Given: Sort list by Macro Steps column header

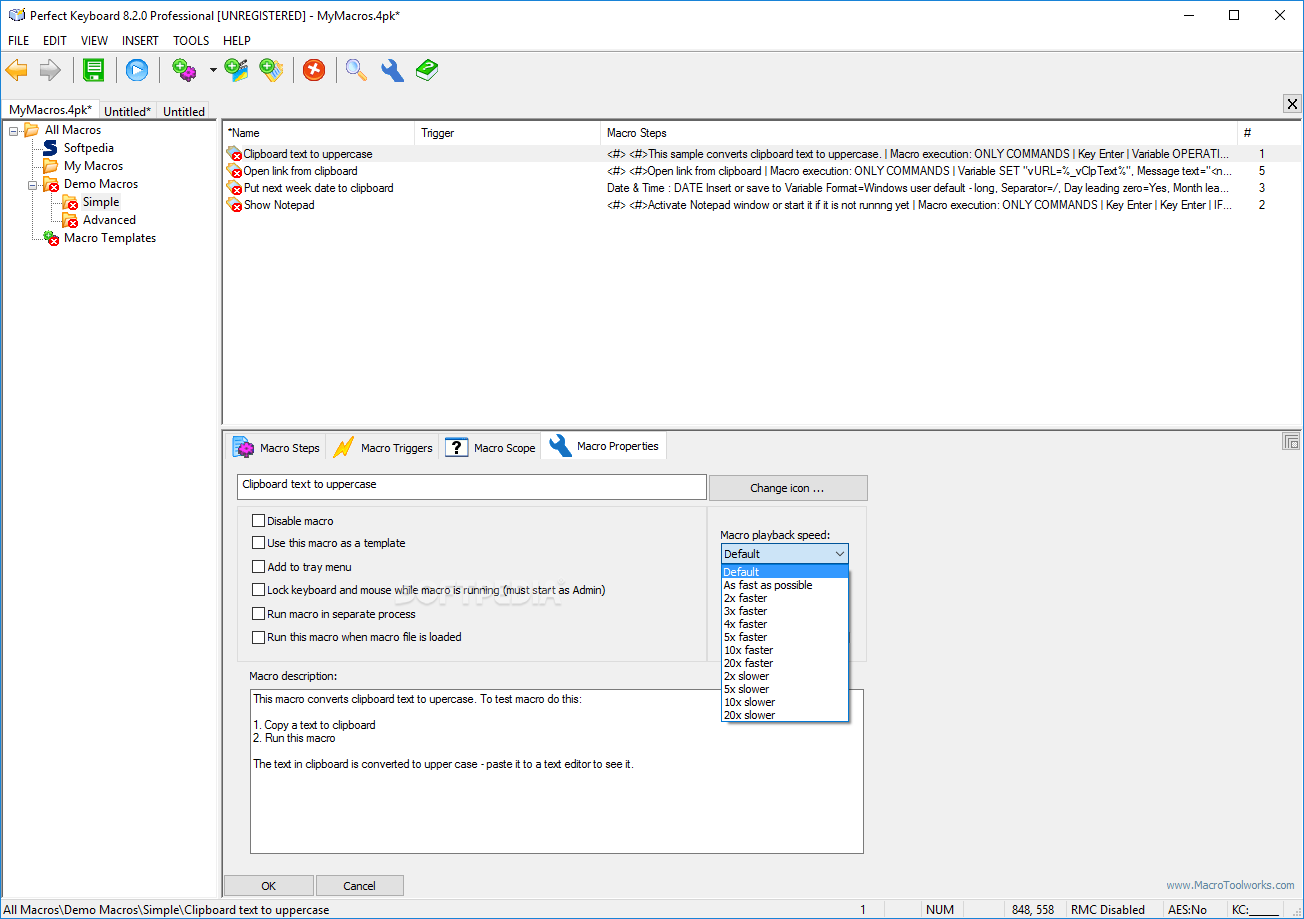Looking at the screenshot, I should click(918, 133).
